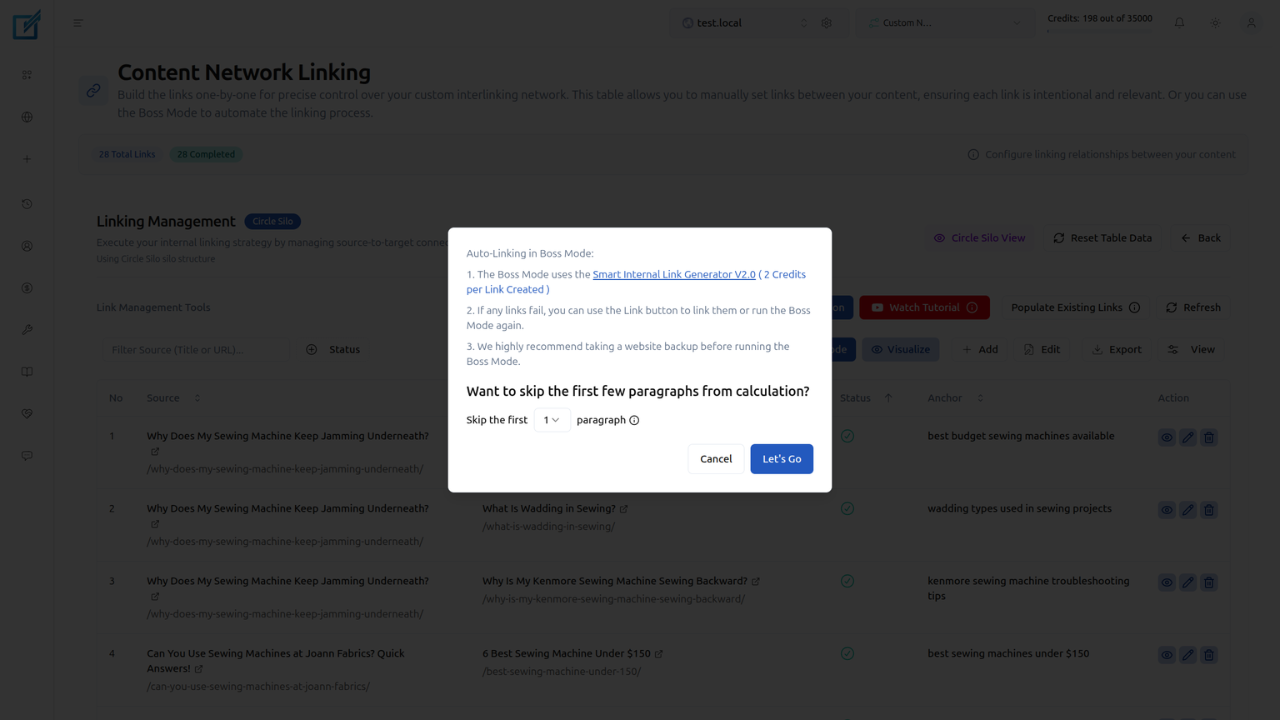Open the dollar credits icon in sidebar
Image resolution: width=1280 pixels, height=720 pixels.
(x=26, y=287)
